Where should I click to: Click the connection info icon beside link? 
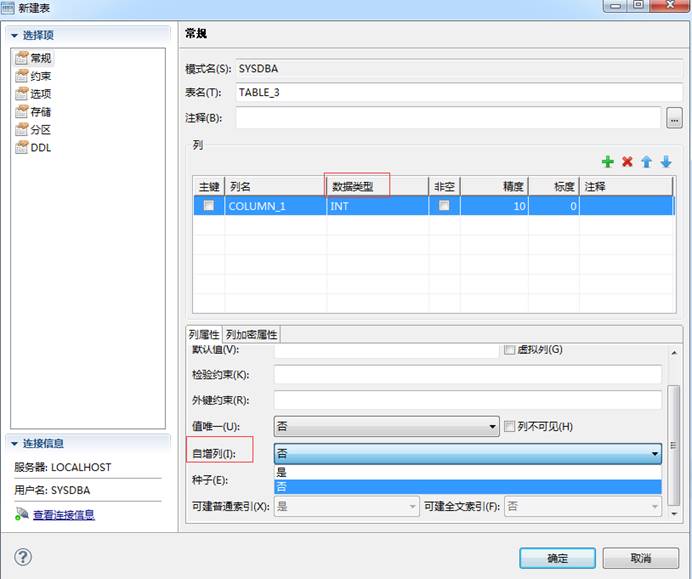22,514
